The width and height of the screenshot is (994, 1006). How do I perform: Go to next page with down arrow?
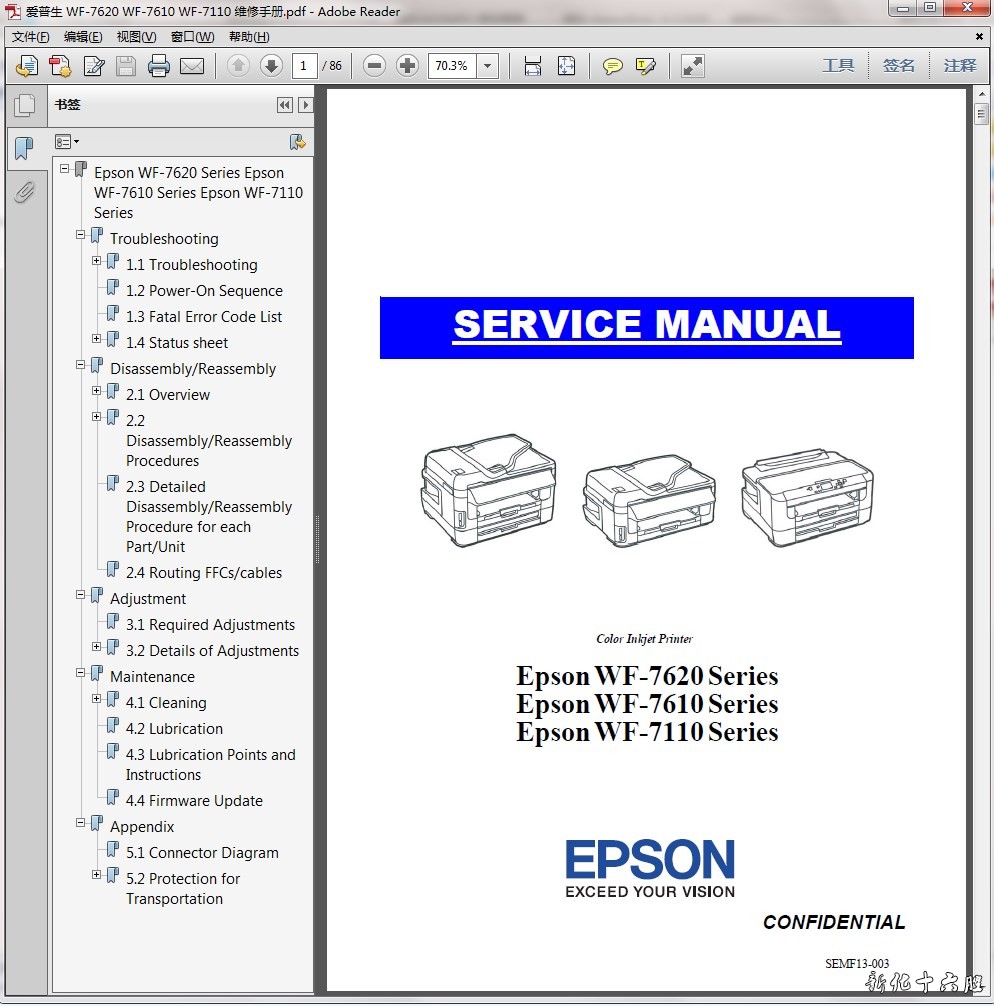pos(271,66)
